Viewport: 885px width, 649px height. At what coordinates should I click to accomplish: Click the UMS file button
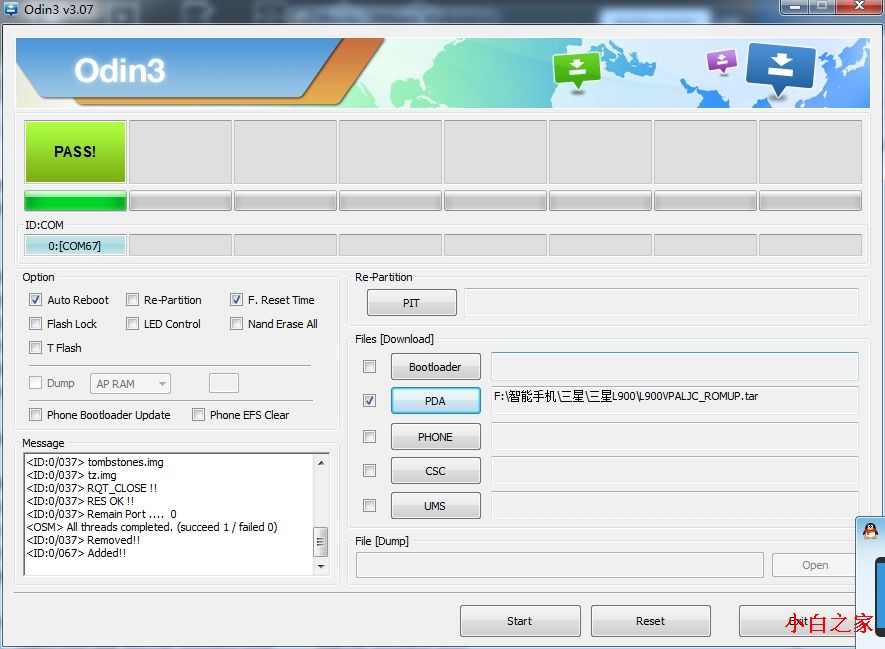coord(435,506)
